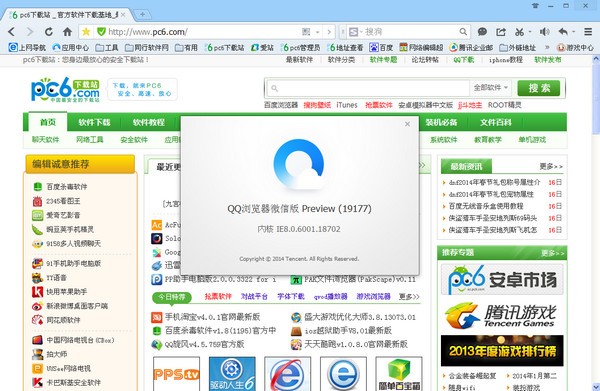This screenshot has height=391, width=600.
Task: Click the 今日特荐 green label
Action: point(172,297)
